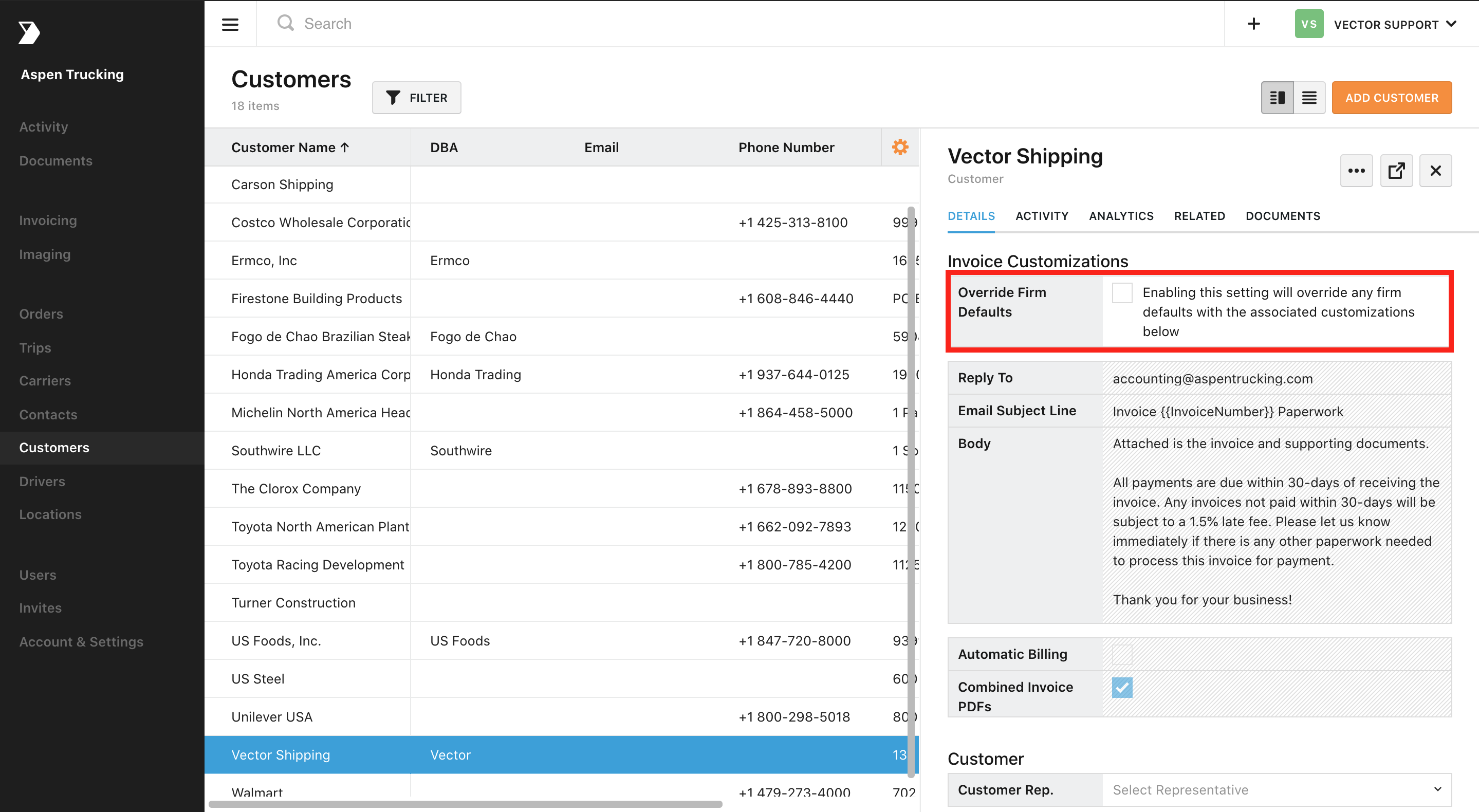The width and height of the screenshot is (1479, 812).
Task: Switch to the Analytics tab
Action: (x=1121, y=216)
